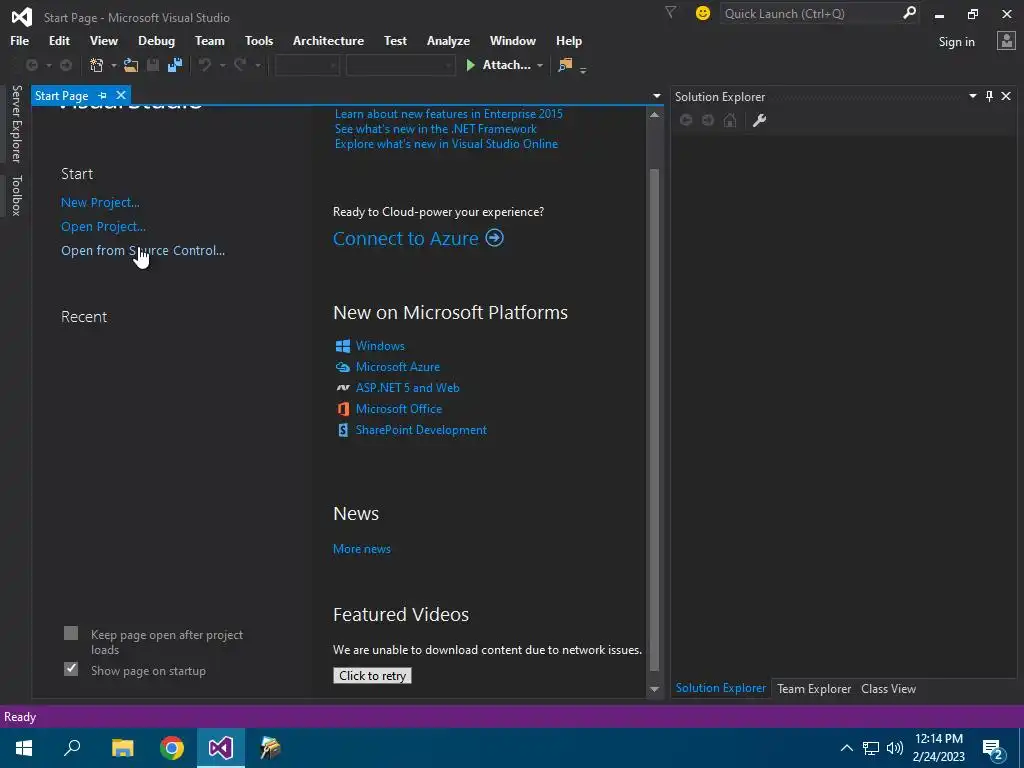This screenshot has width=1024, height=768.
Task: Click the notifications flag icon
Action: coord(671,12)
